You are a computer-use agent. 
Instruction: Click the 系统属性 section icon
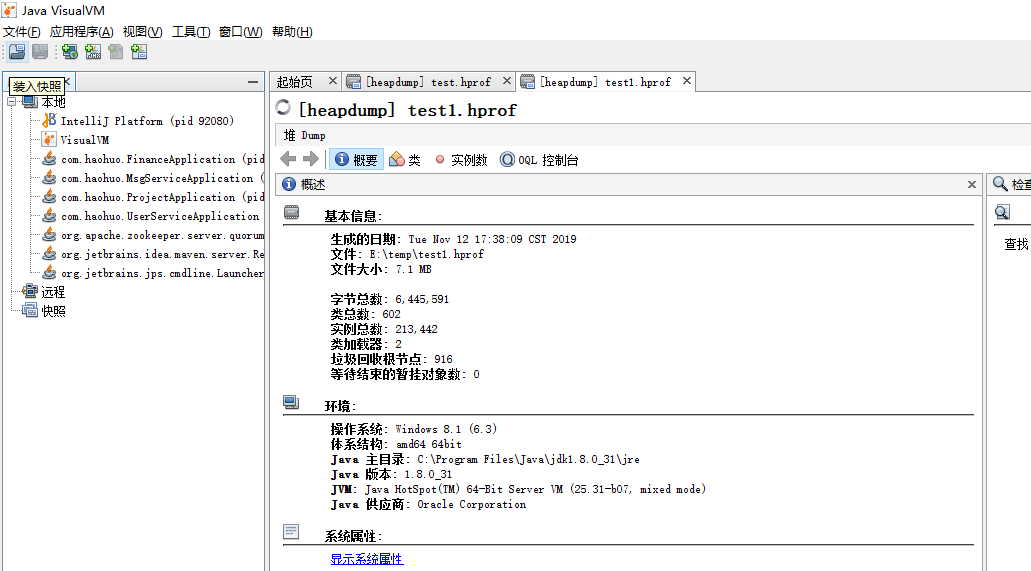coord(291,532)
